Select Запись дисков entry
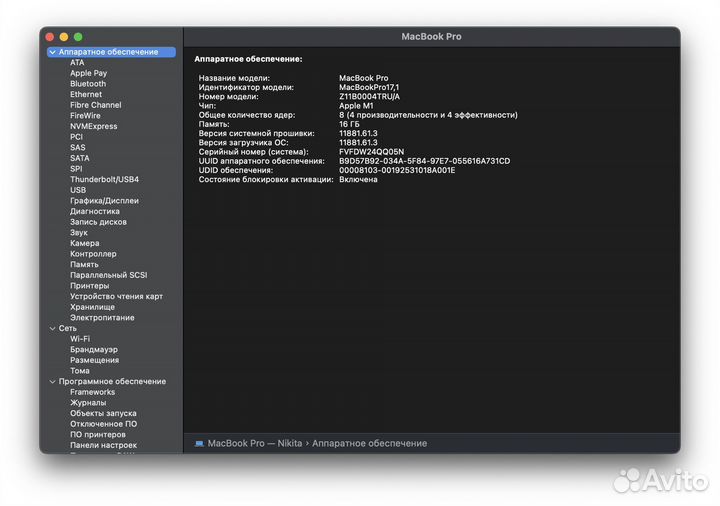This screenshot has width=720, height=506. tap(98, 222)
